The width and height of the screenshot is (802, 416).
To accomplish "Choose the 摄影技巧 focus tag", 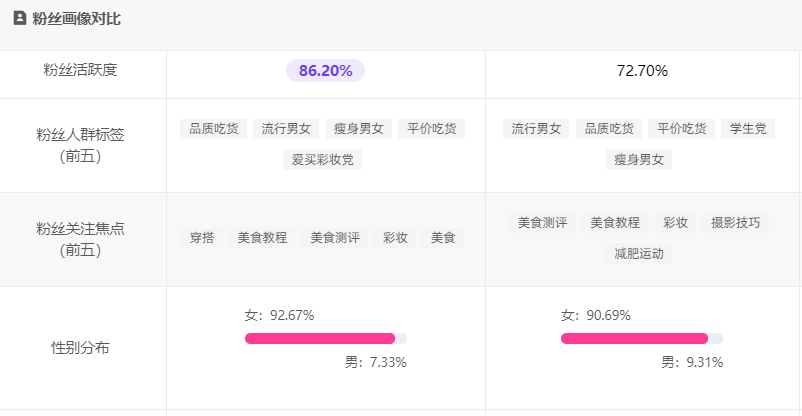I will pyautogui.click(x=735, y=223).
